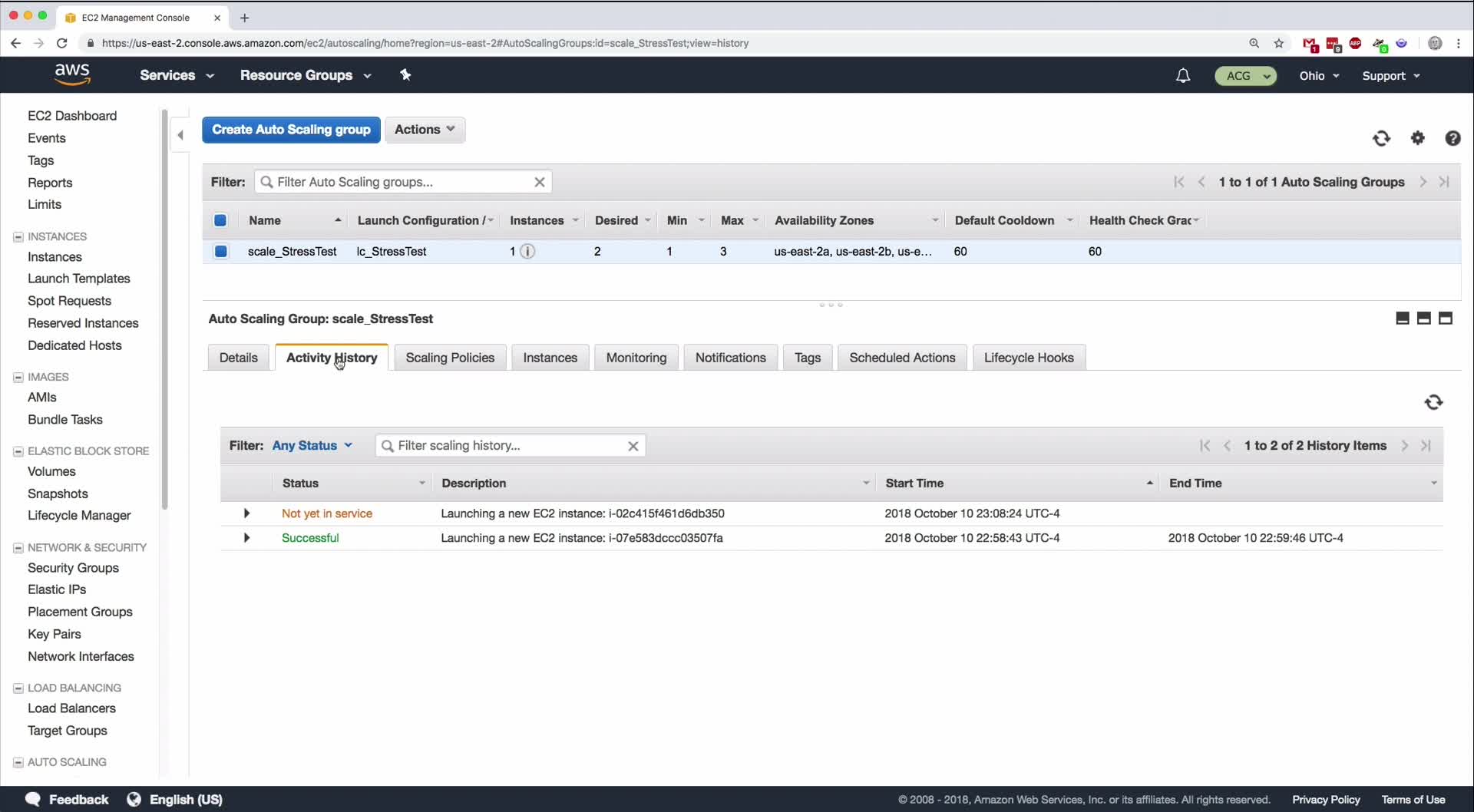This screenshot has height=812, width=1474.
Task: Refresh the activity history list
Action: 1433,402
